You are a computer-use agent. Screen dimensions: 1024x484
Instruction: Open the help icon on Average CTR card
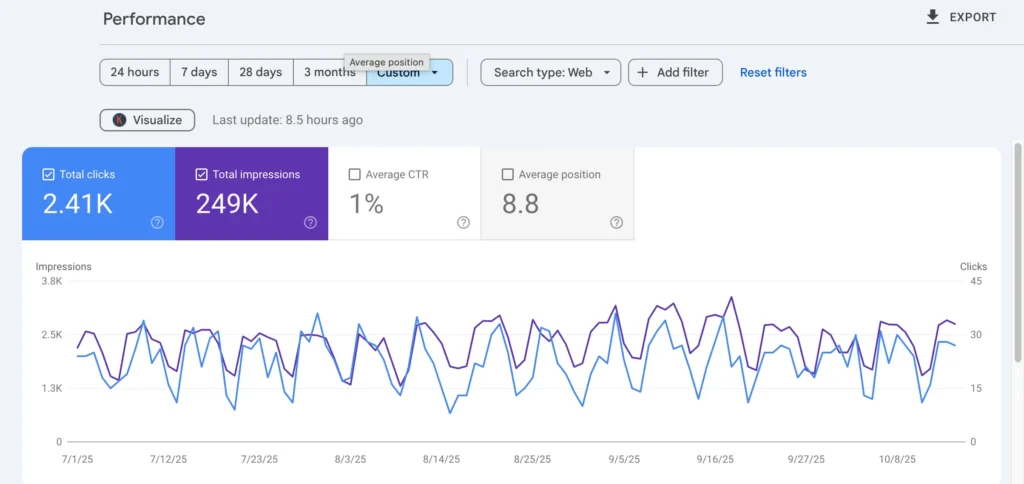pyautogui.click(x=463, y=223)
